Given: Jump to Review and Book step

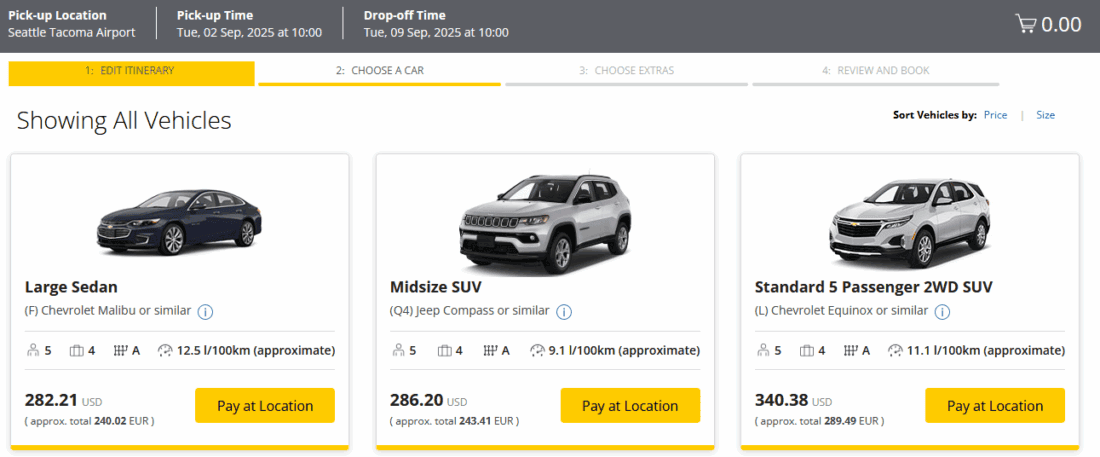Looking at the screenshot, I should point(875,71).
